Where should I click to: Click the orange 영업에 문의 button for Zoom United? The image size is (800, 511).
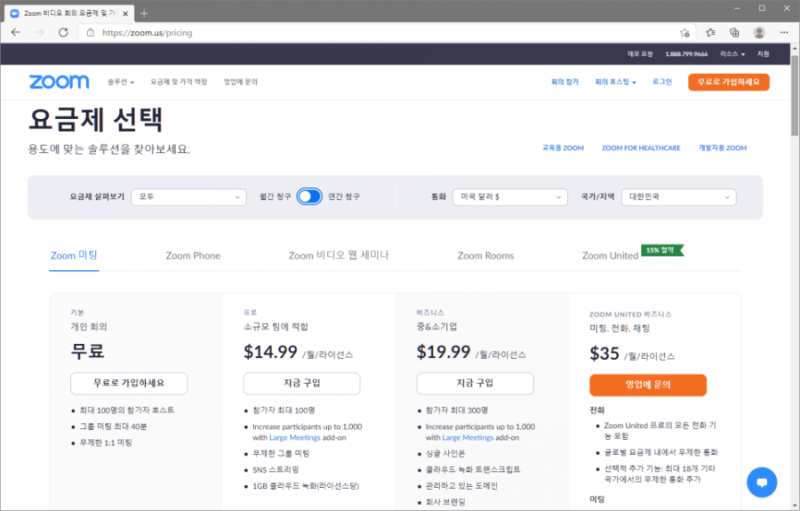click(648, 385)
